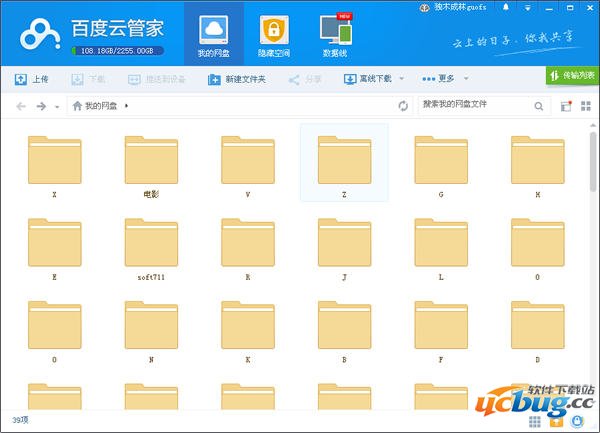Switch to grid view icon
The width and height of the screenshot is (600, 433).
tap(586, 106)
